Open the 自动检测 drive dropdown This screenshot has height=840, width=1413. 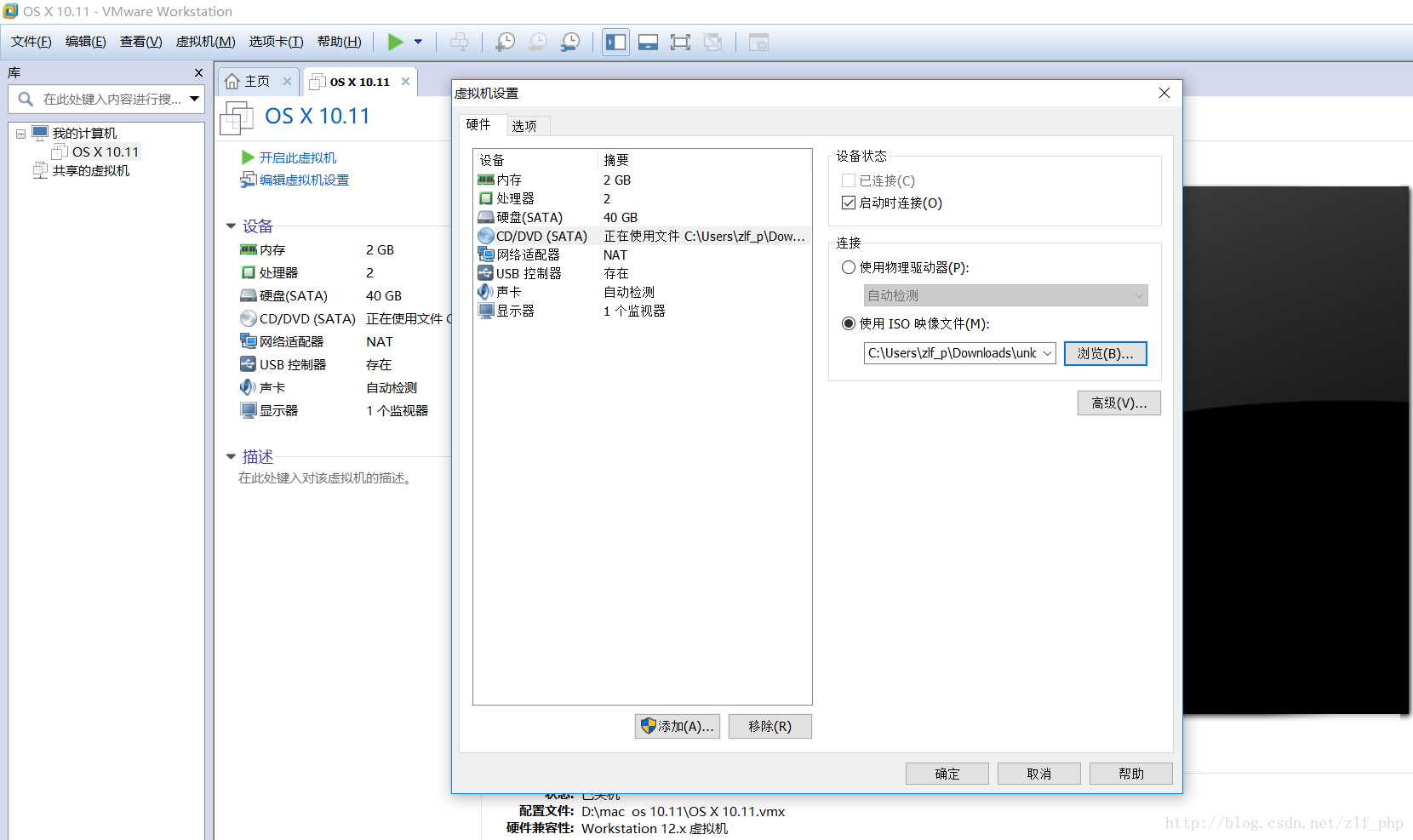1005,295
